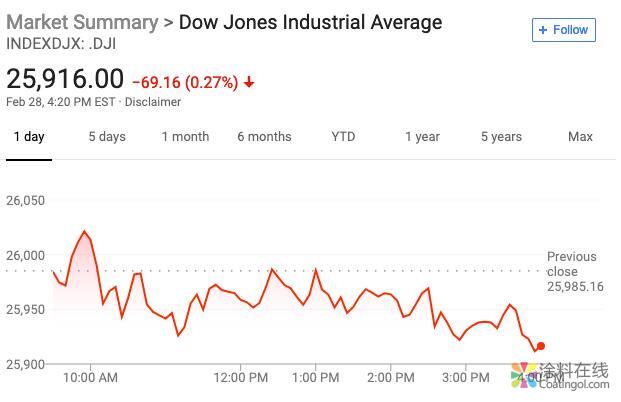Select the 1 day tab
The width and height of the screenshot is (621, 402).
point(28,137)
